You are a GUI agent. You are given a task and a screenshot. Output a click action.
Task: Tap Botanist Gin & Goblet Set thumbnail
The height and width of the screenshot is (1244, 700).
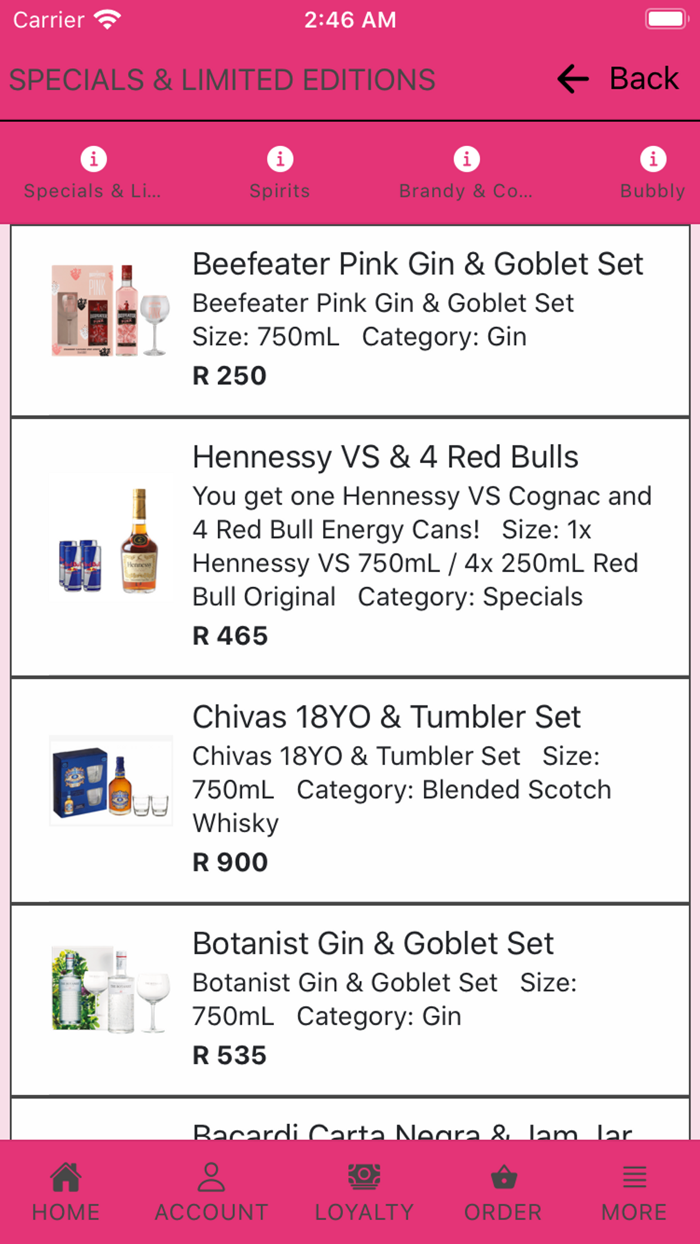[111, 990]
